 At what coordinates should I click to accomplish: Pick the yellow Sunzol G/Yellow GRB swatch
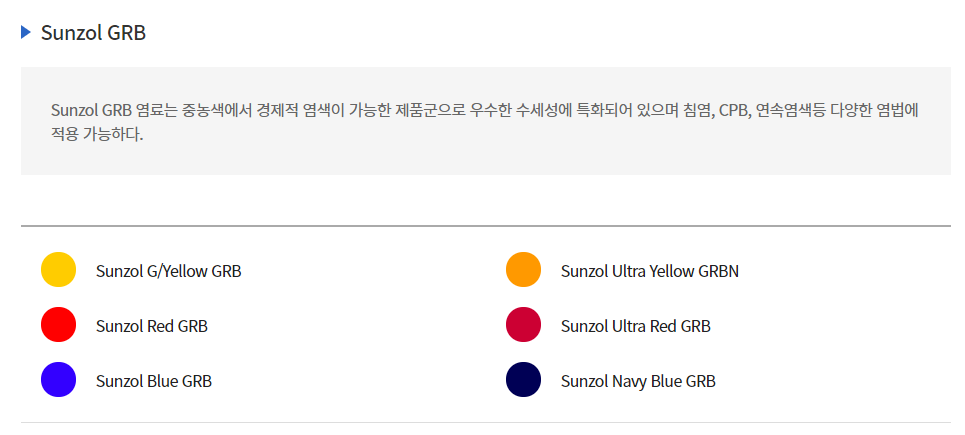pos(58,269)
